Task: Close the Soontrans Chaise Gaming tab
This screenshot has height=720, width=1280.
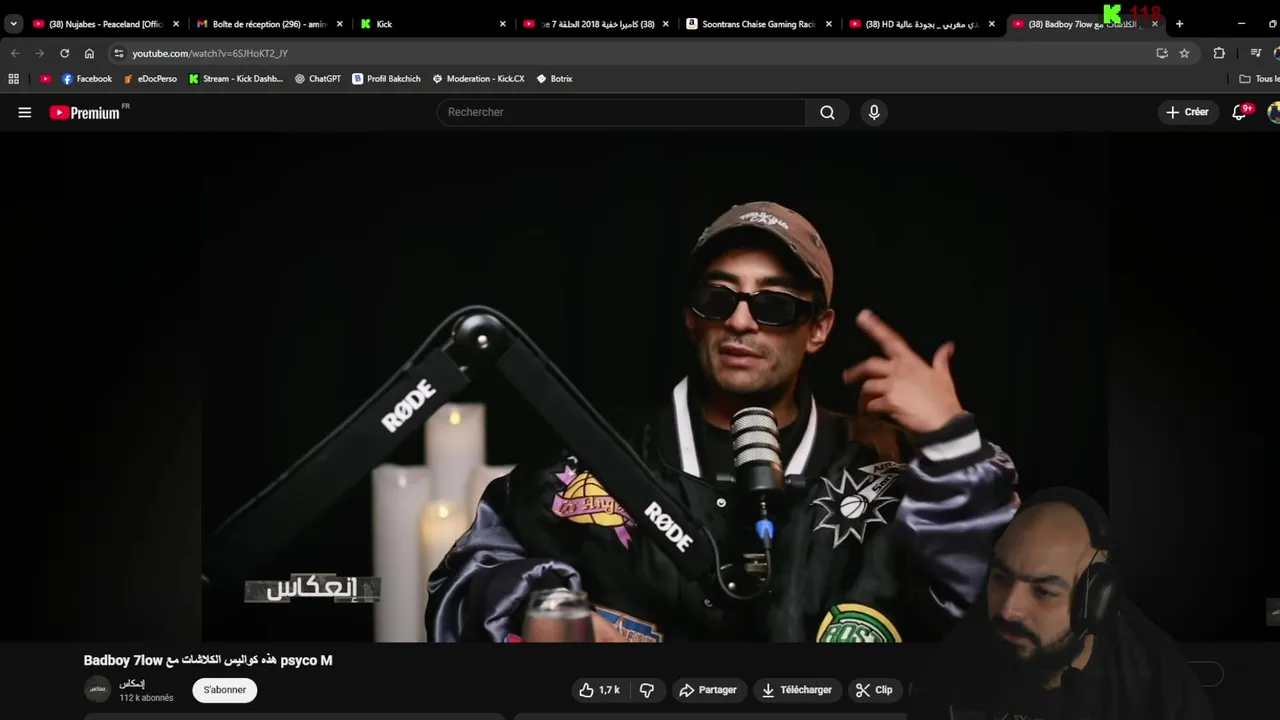Action: point(829,24)
